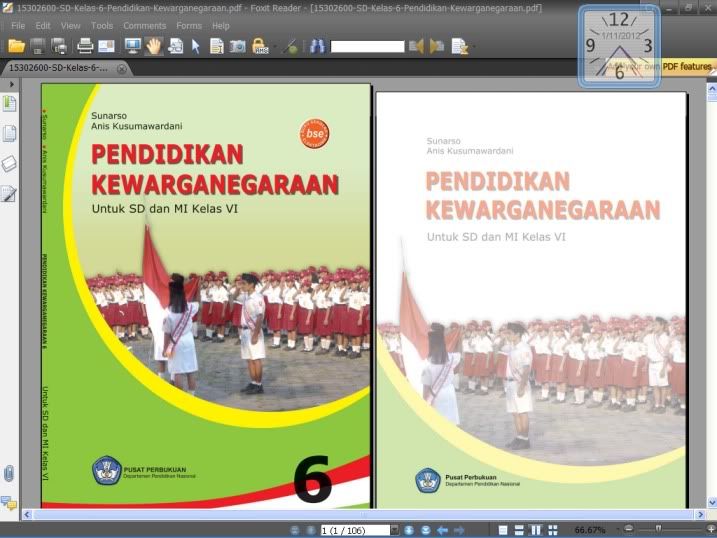Click the zoom in plus button
This screenshot has width=717, height=538.
710,529
